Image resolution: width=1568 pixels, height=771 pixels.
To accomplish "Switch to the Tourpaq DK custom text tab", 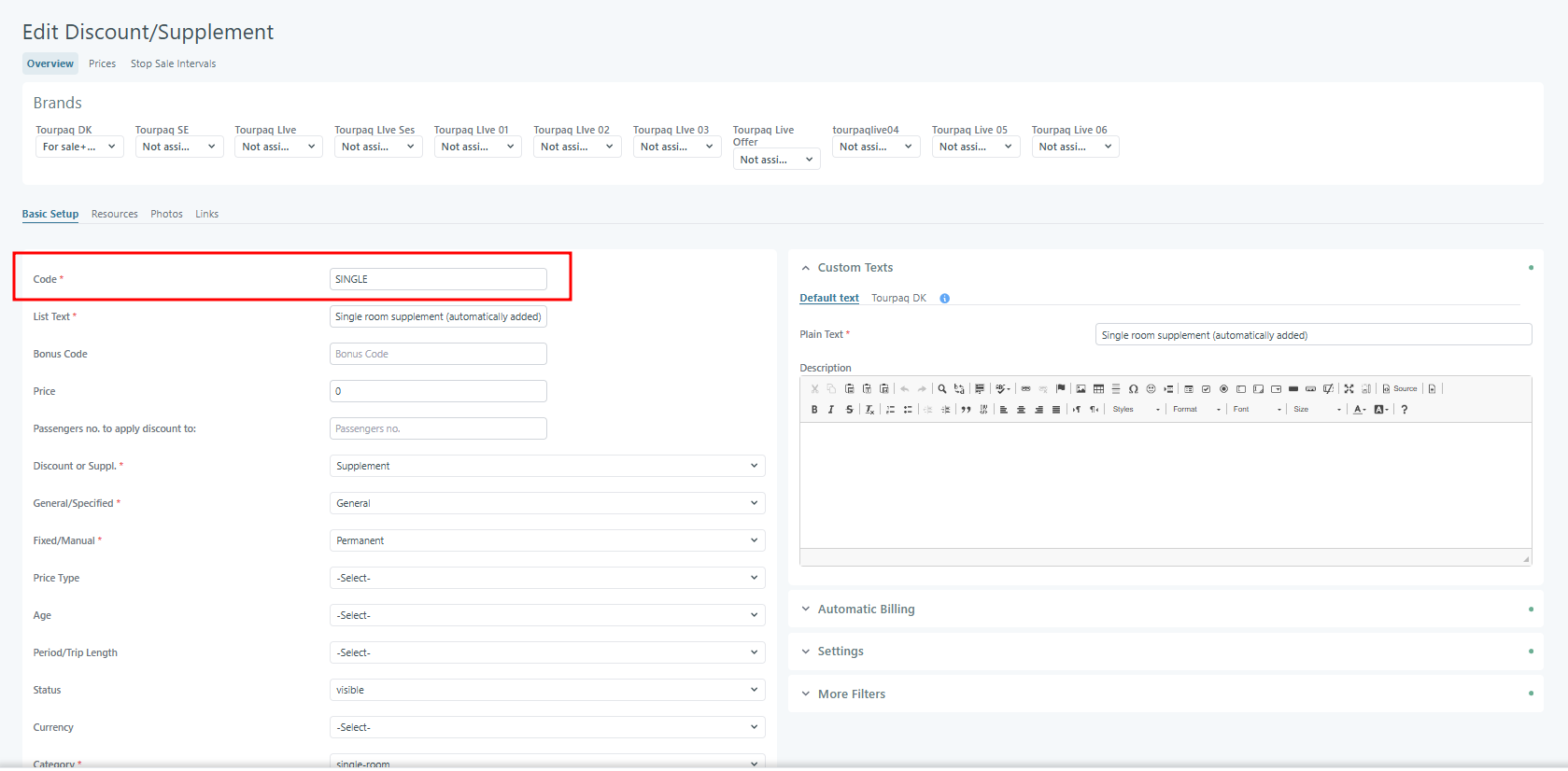I will click(898, 299).
